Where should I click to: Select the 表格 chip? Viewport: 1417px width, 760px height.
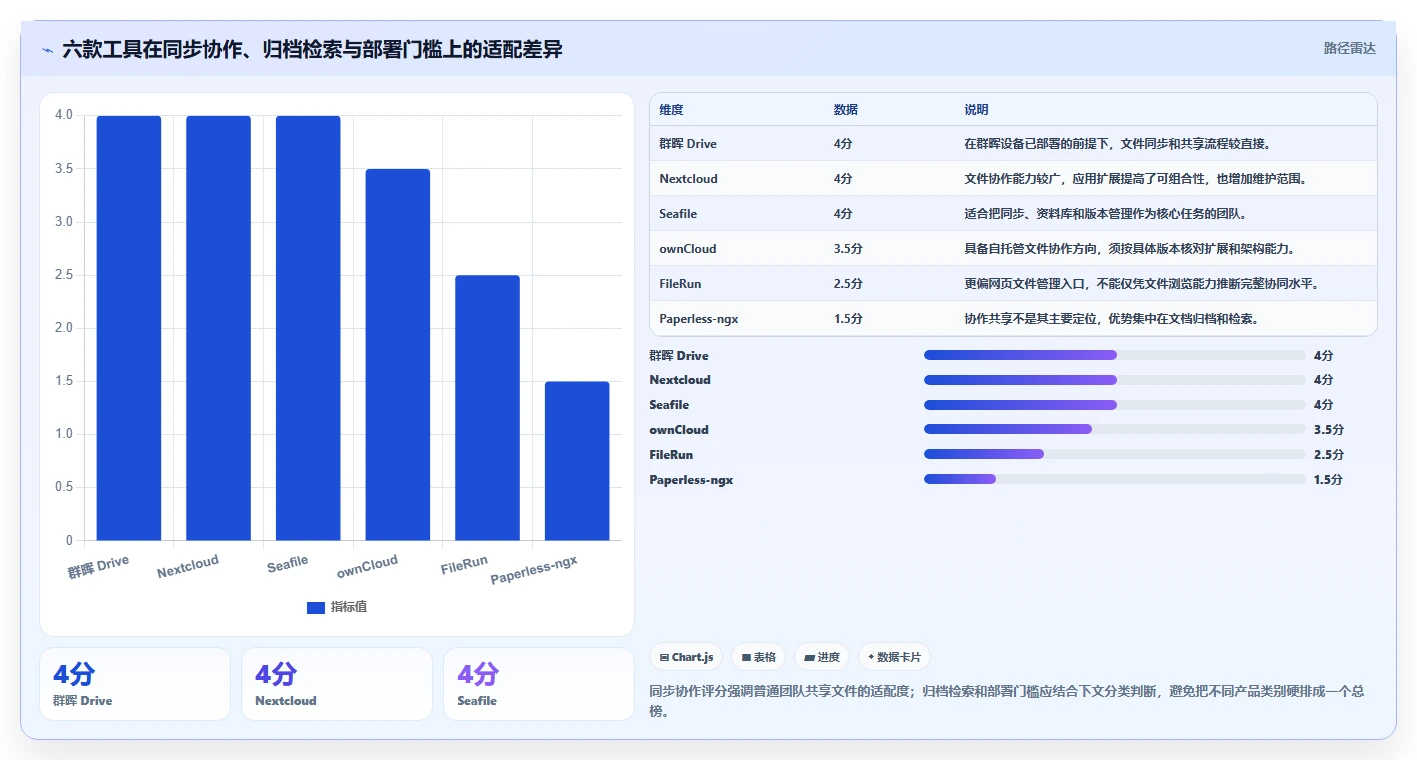click(x=758, y=657)
